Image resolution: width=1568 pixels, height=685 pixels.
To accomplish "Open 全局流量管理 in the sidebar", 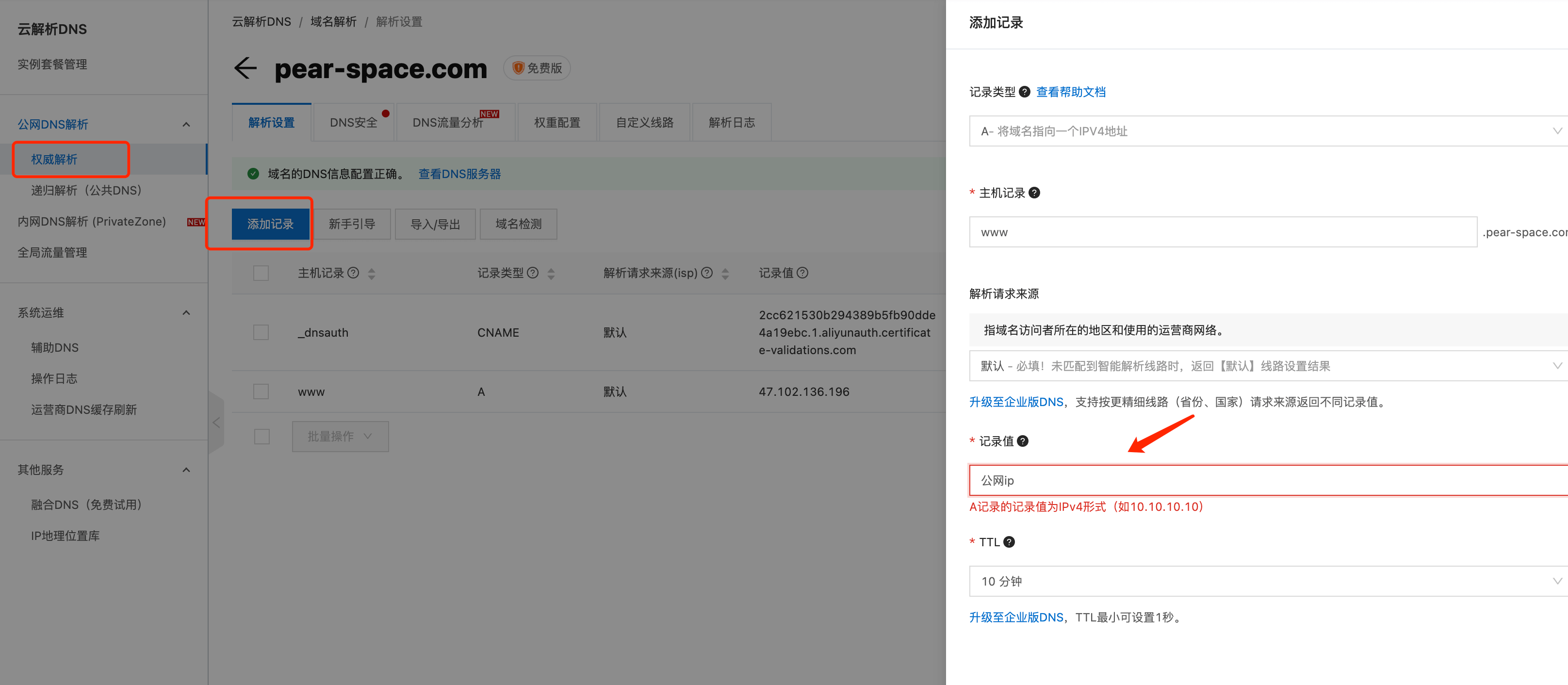I will (52, 253).
